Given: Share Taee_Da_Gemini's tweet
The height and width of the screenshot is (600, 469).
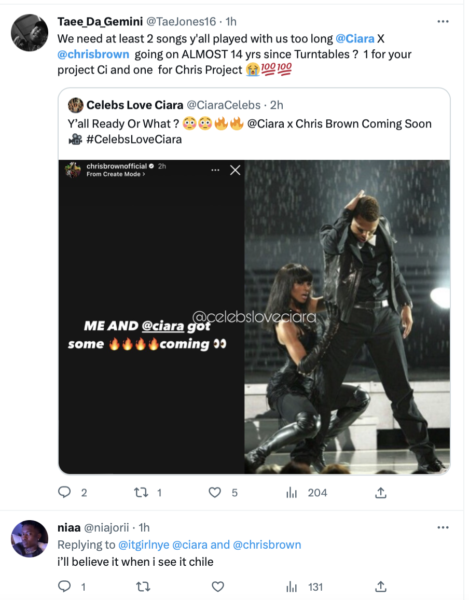Looking at the screenshot, I should pos(381,492).
